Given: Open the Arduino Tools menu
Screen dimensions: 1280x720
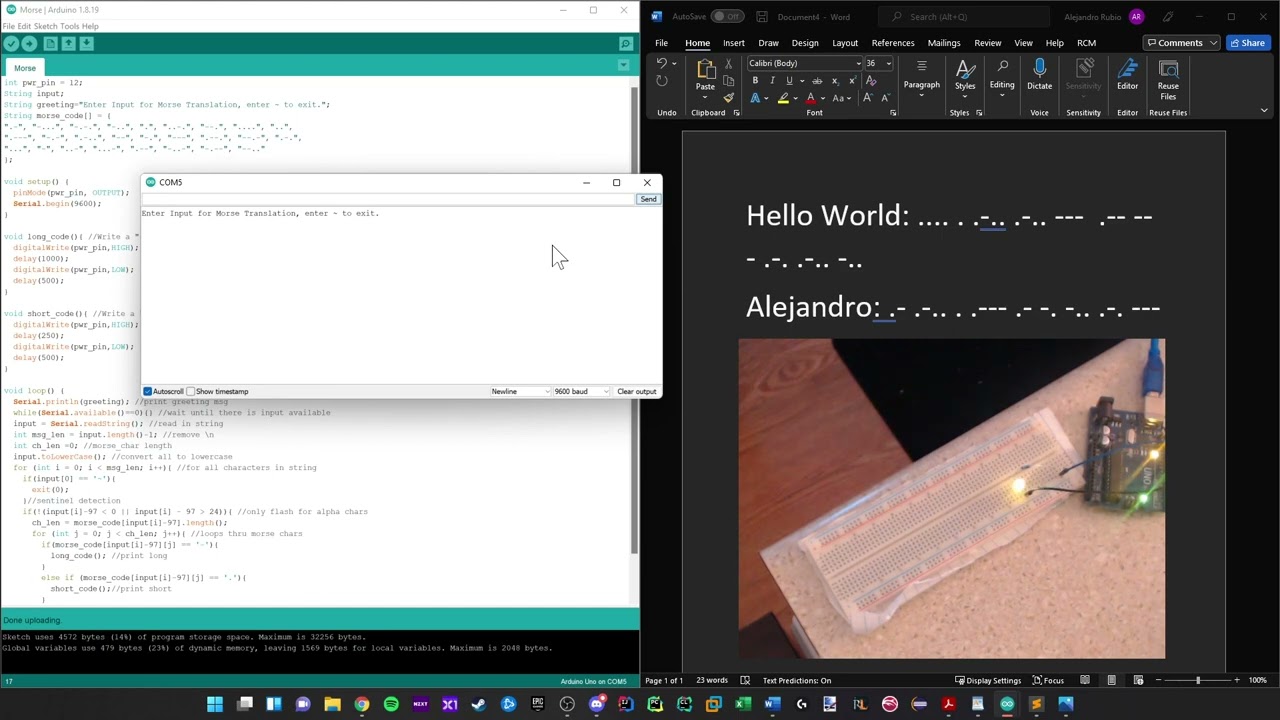Looking at the screenshot, I should [x=71, y=26].
